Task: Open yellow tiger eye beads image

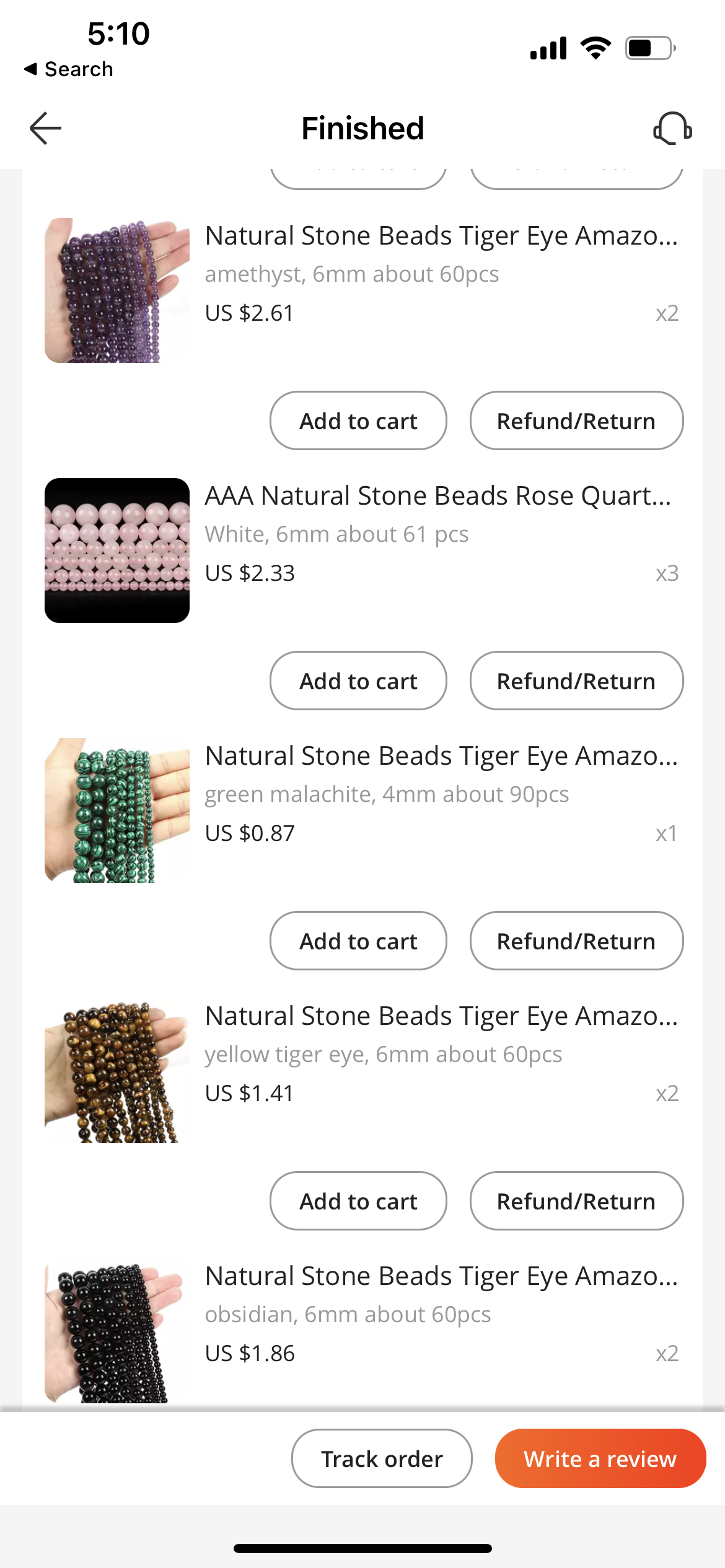Action: pyautogui.click(x=117, y=1071)
